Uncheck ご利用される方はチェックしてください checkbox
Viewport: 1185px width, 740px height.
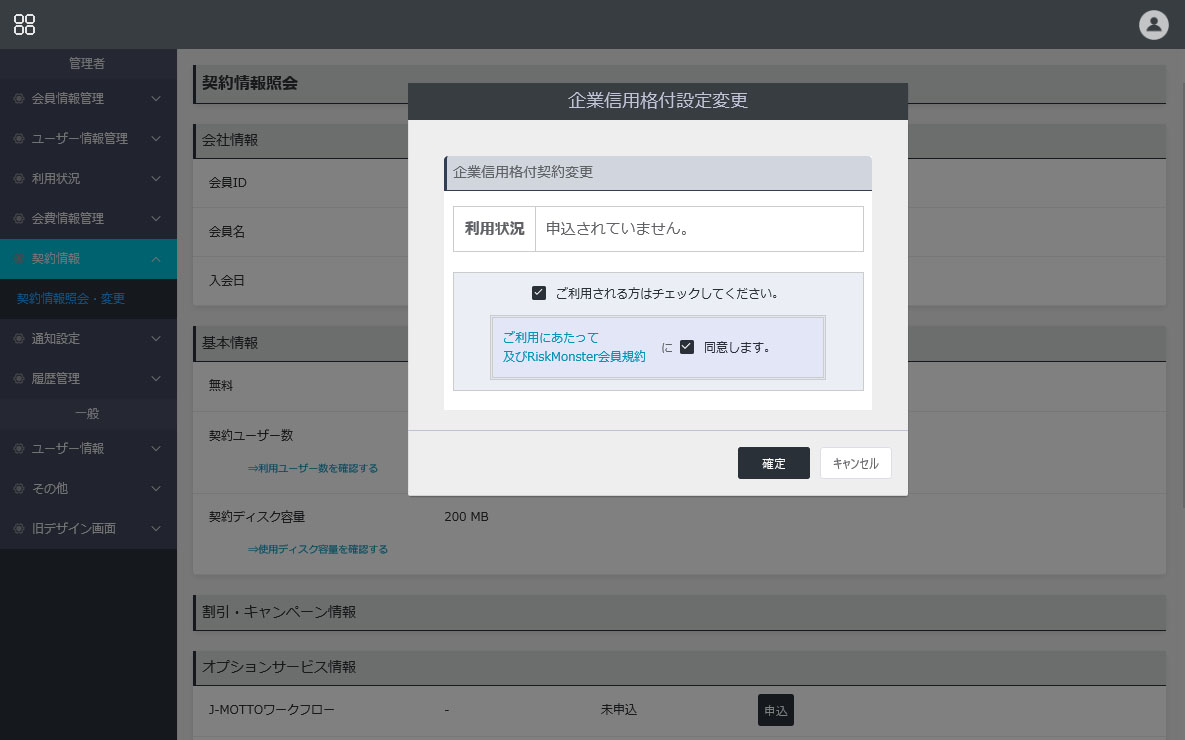[538, 294]
